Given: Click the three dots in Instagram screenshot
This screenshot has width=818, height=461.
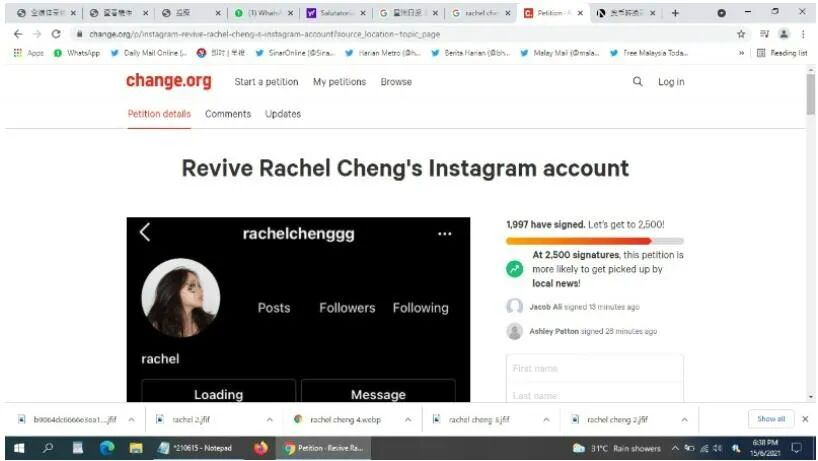Looking at the screenshot, I should point(444,234).
